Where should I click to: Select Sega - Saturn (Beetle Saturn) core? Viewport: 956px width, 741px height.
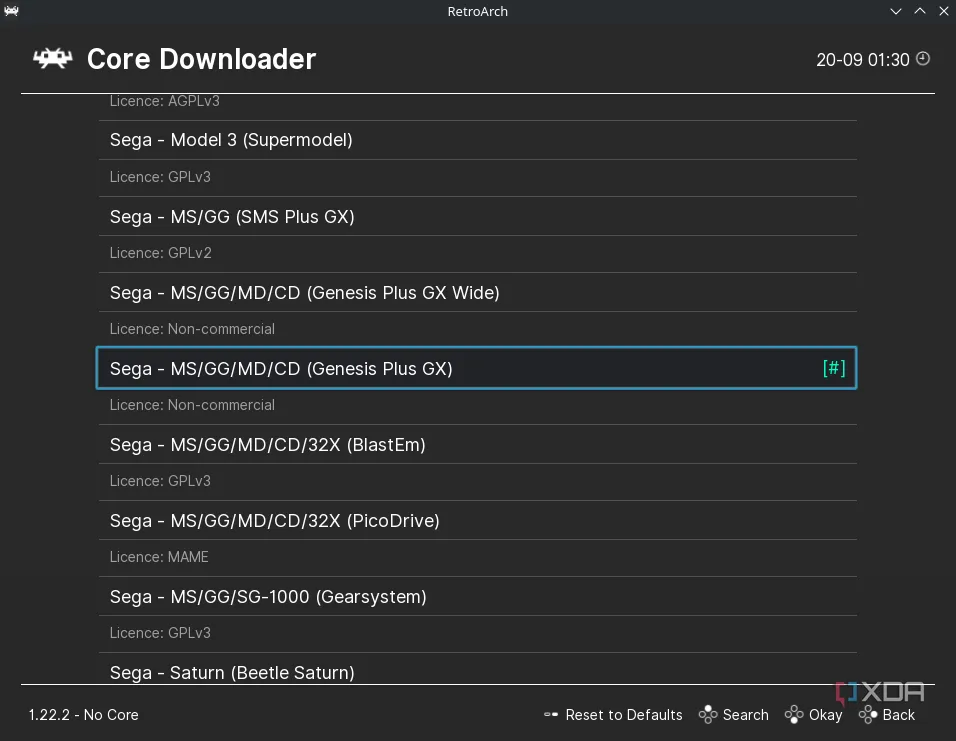coord(477,671)
